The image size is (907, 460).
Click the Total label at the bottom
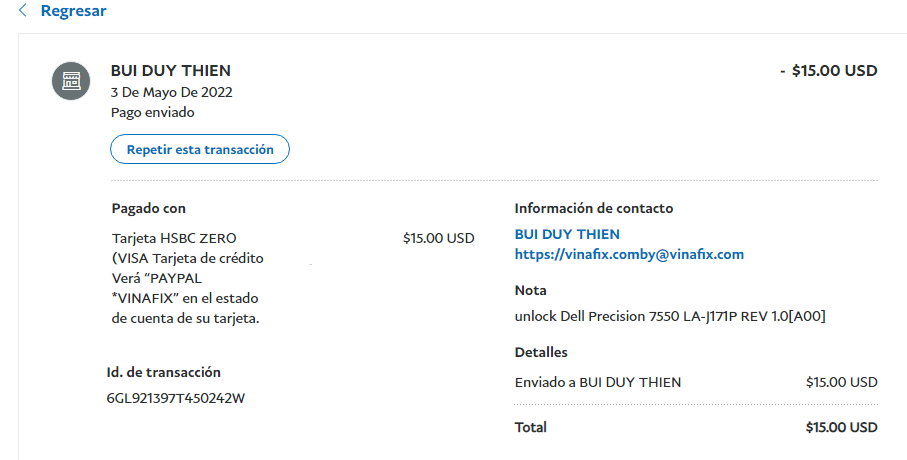tap(531, 427)
